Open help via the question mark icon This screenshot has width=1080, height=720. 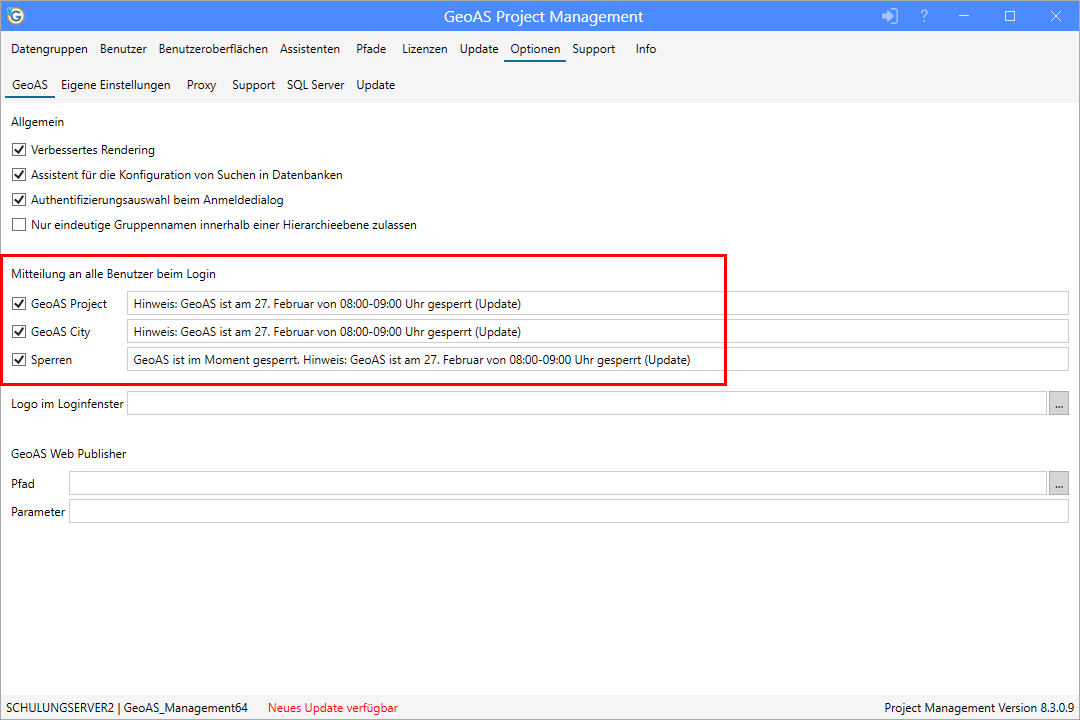click(x=923, y=16)
